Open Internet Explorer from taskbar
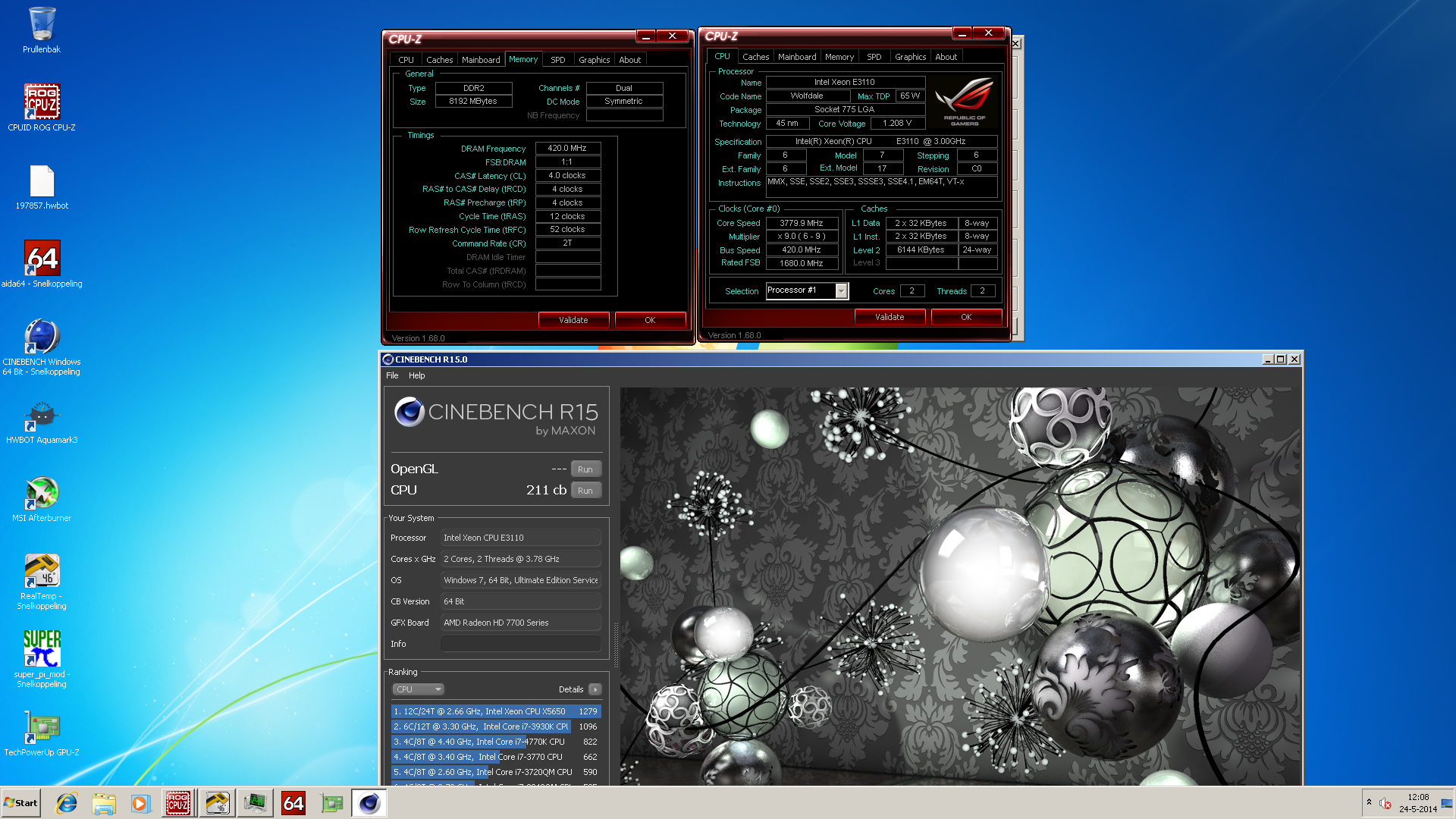1456x819 pixels. click(67, 803)
